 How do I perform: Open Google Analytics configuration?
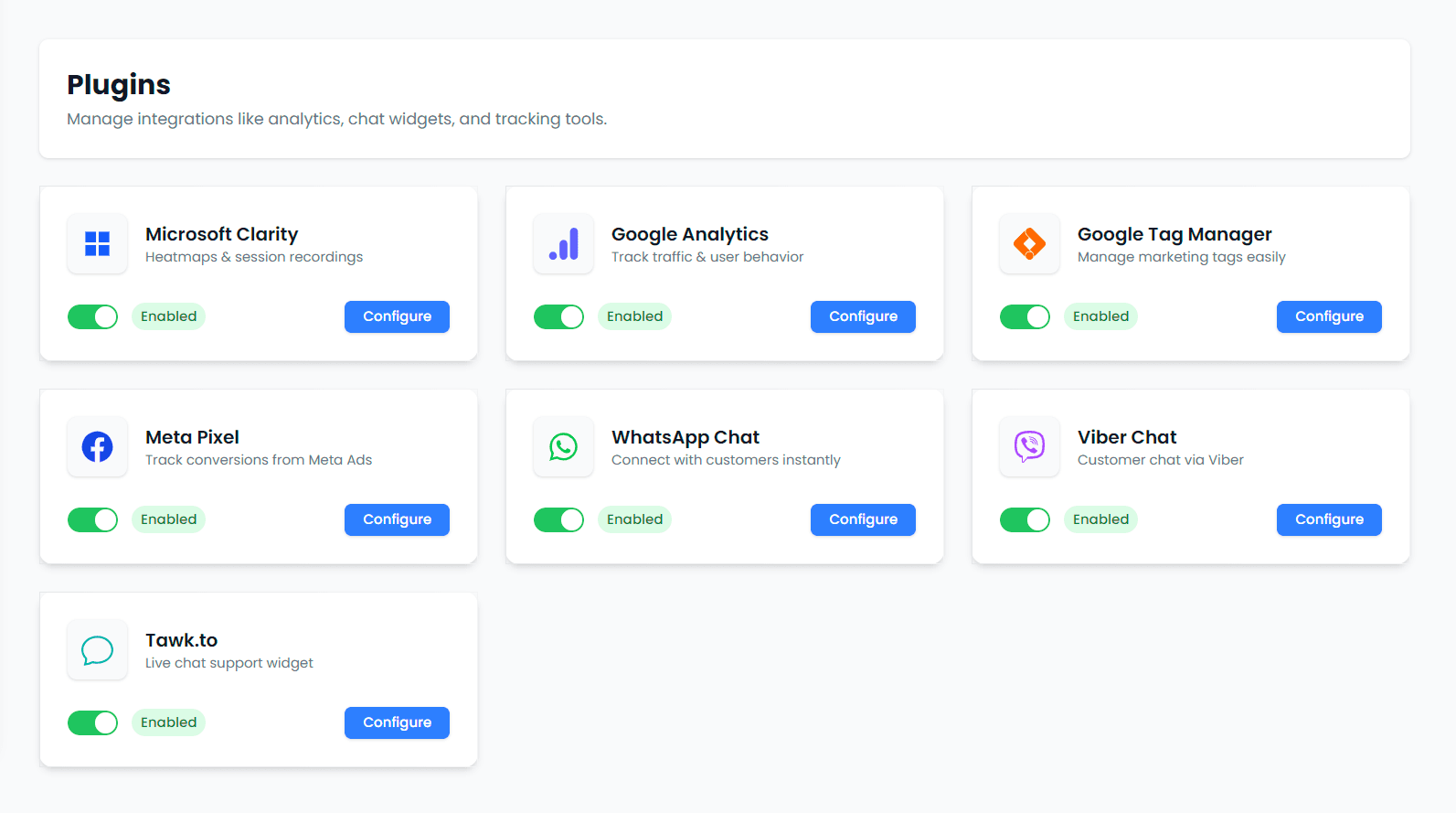(x=863, y=316)
